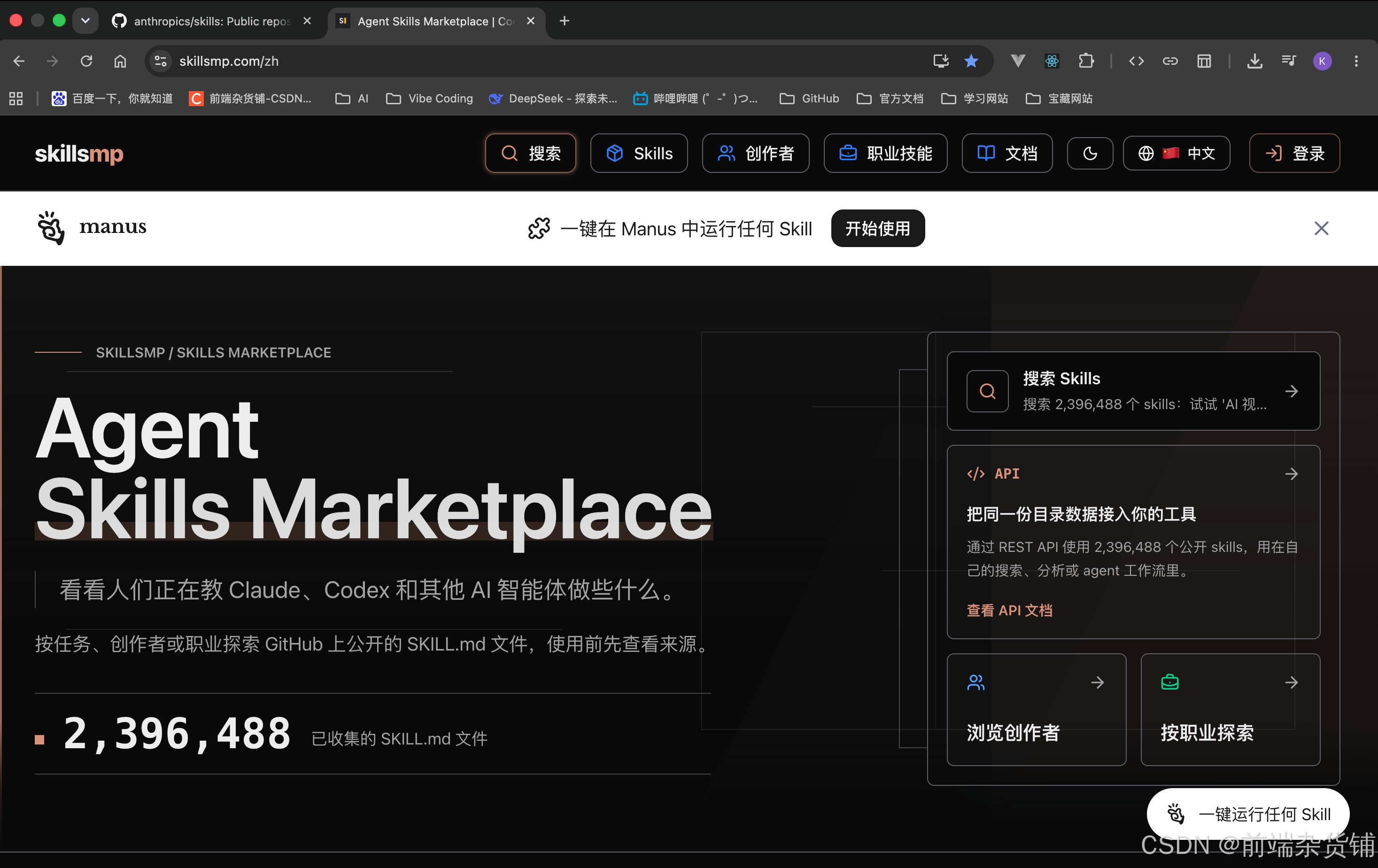Open the Chrome three-dot menu
Screen dimensions: 1378x868
1356,61
